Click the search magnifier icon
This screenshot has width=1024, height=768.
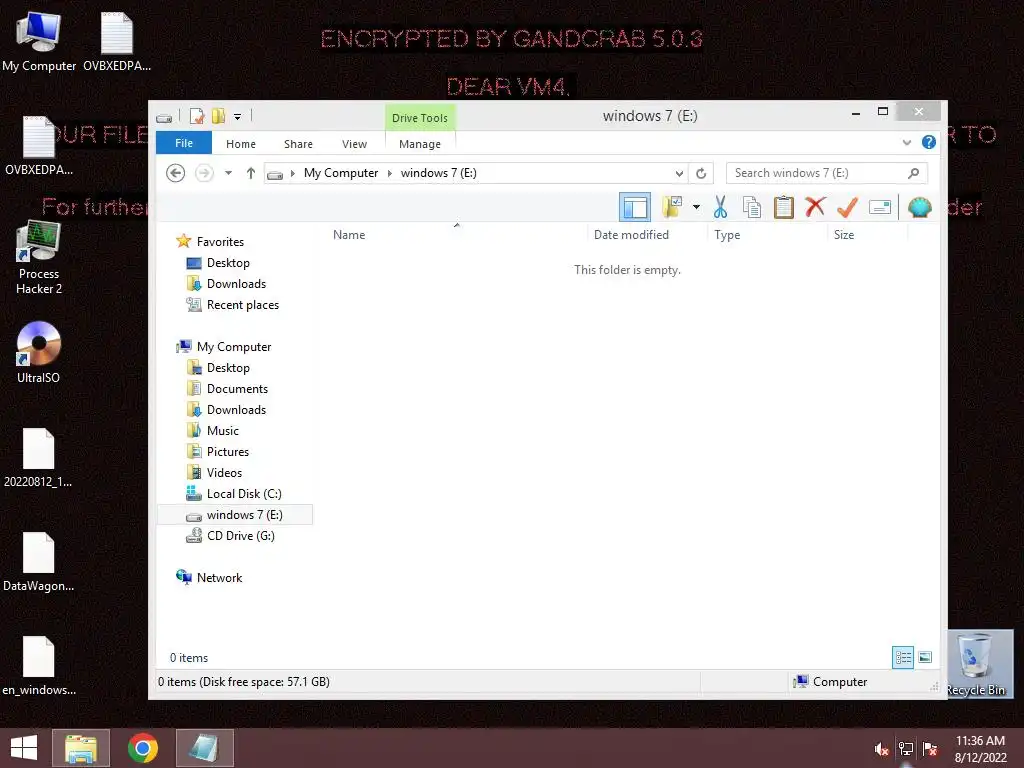(914, 173)
